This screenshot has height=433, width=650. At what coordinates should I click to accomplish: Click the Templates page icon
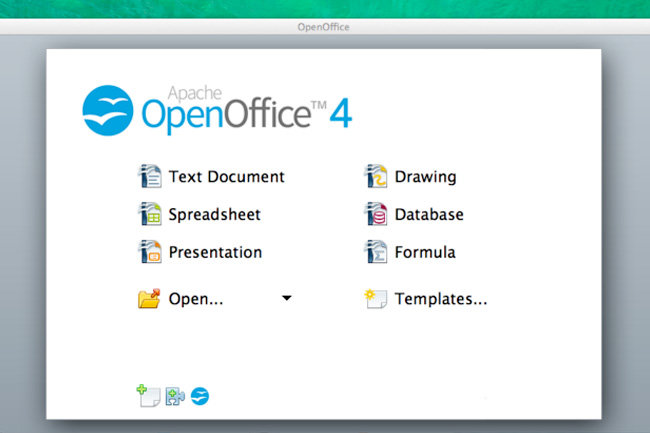(x=375, y=298)
